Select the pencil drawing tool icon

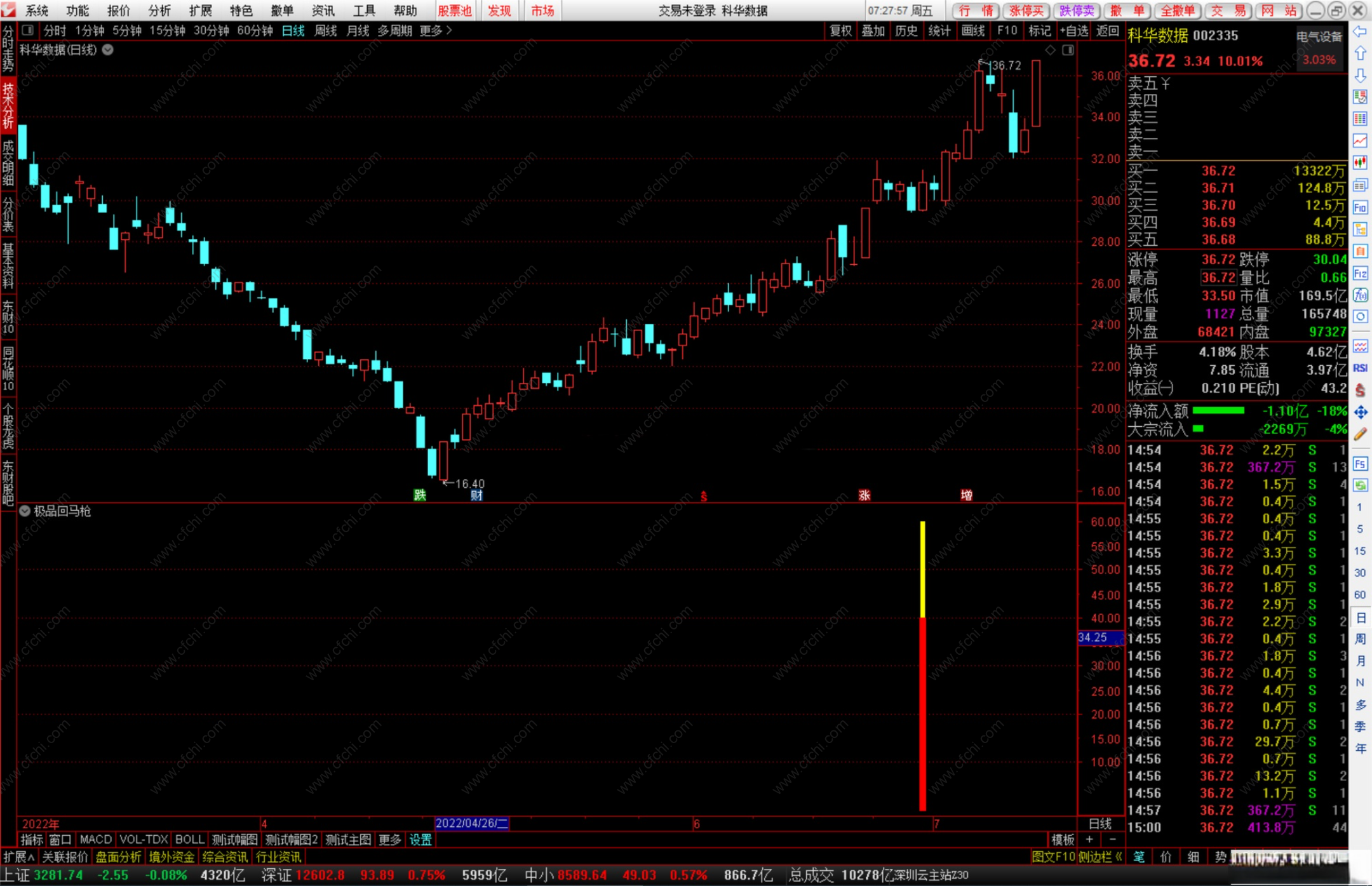pyautogui.click(x=1360, y=434)
